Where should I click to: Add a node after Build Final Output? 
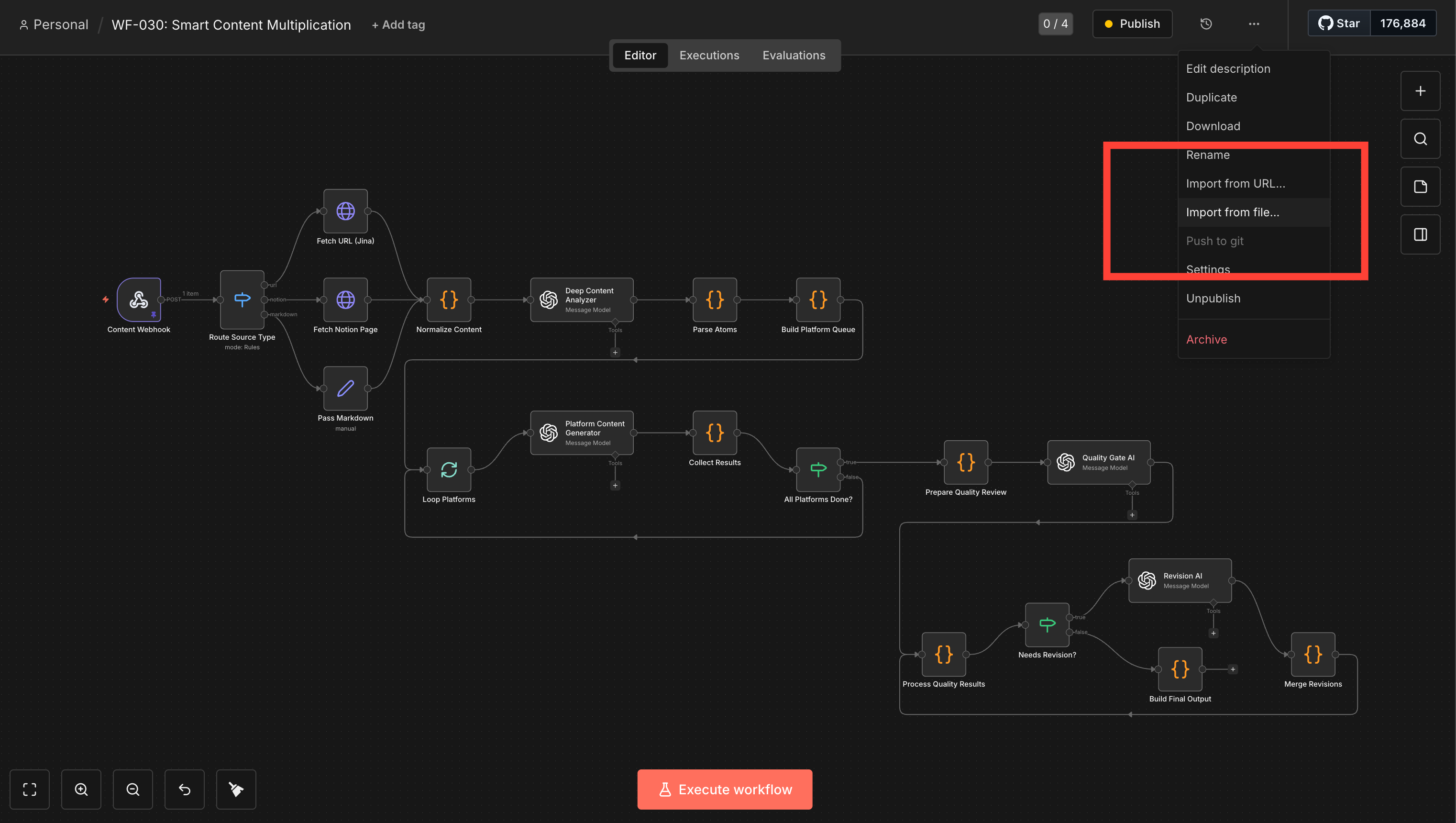tap(1233, 669)
